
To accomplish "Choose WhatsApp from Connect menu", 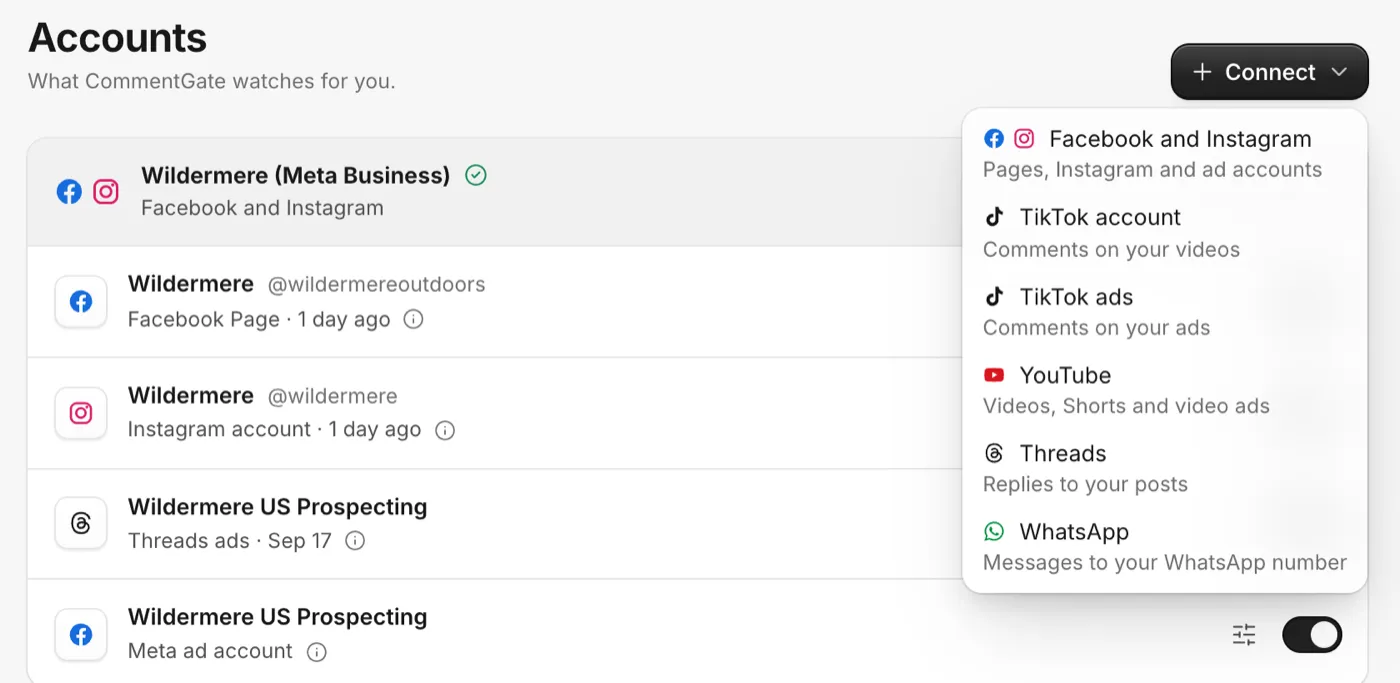I will pyautogui.click(x=1164, y=547).
